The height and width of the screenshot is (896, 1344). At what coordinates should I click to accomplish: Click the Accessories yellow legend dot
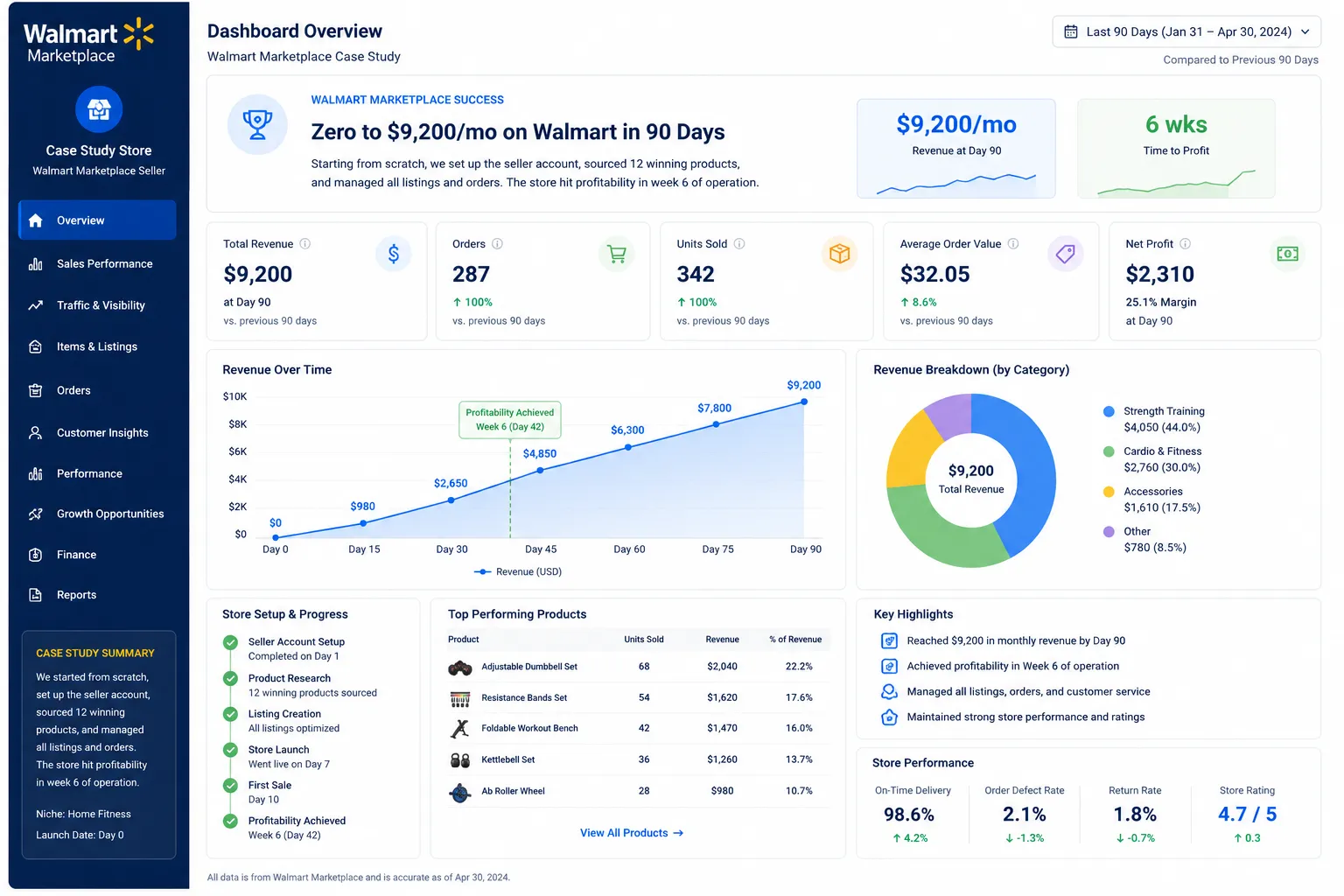1109,492
